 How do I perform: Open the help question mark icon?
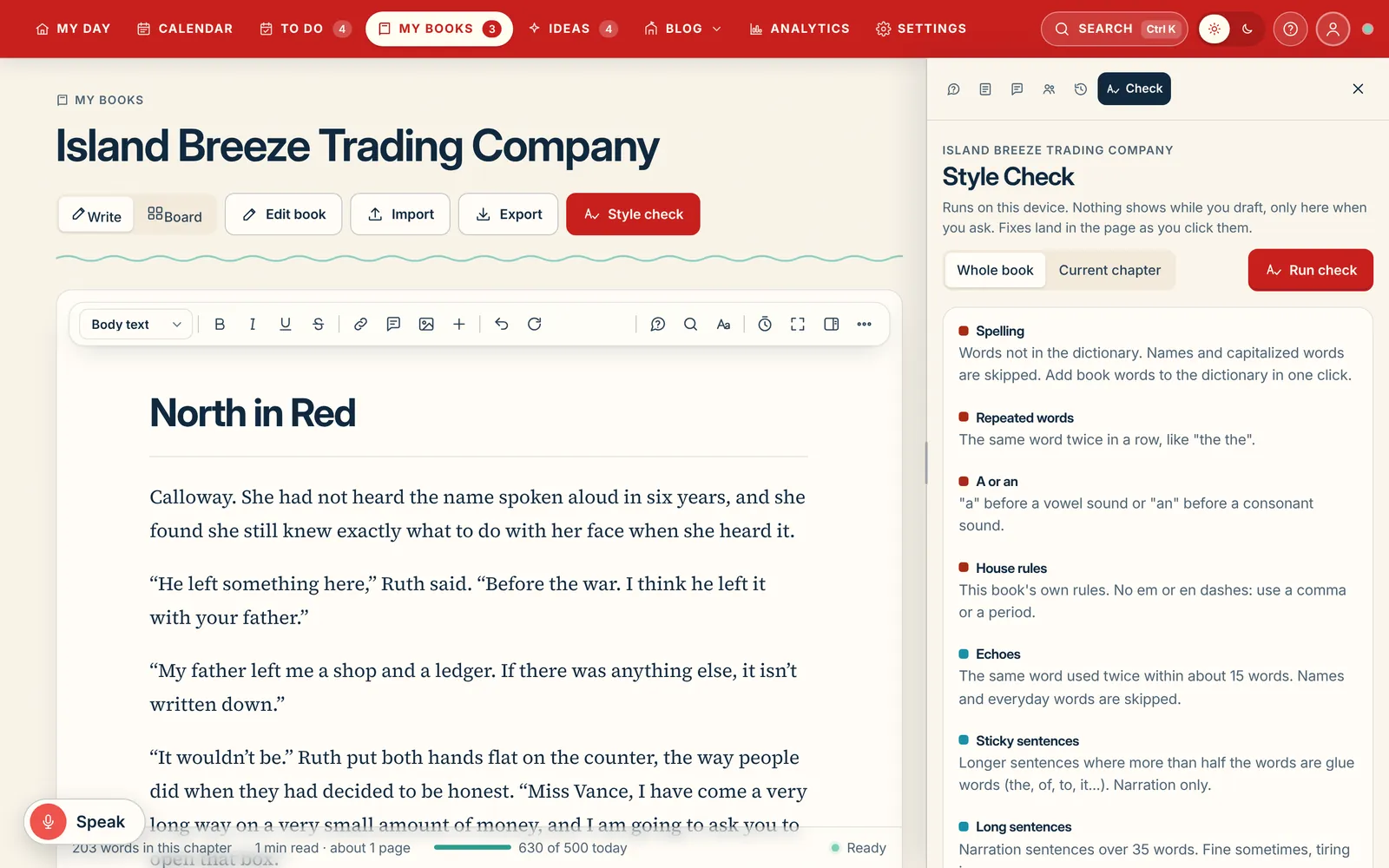point(1290,29)
